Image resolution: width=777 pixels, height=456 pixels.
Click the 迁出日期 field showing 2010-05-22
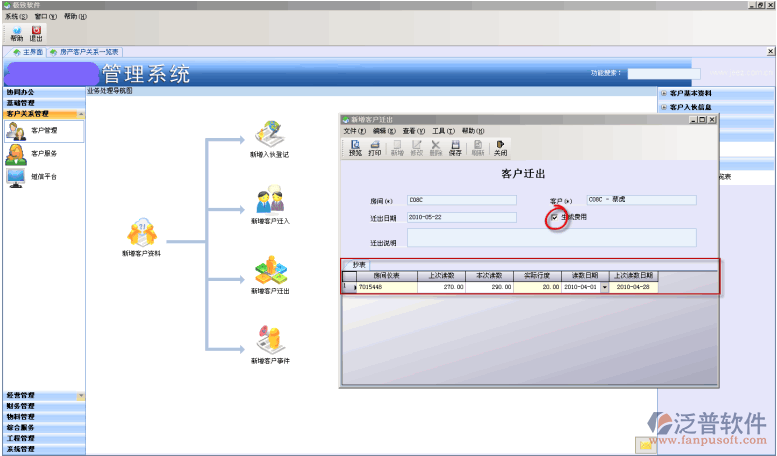click(x=462, y=218)
